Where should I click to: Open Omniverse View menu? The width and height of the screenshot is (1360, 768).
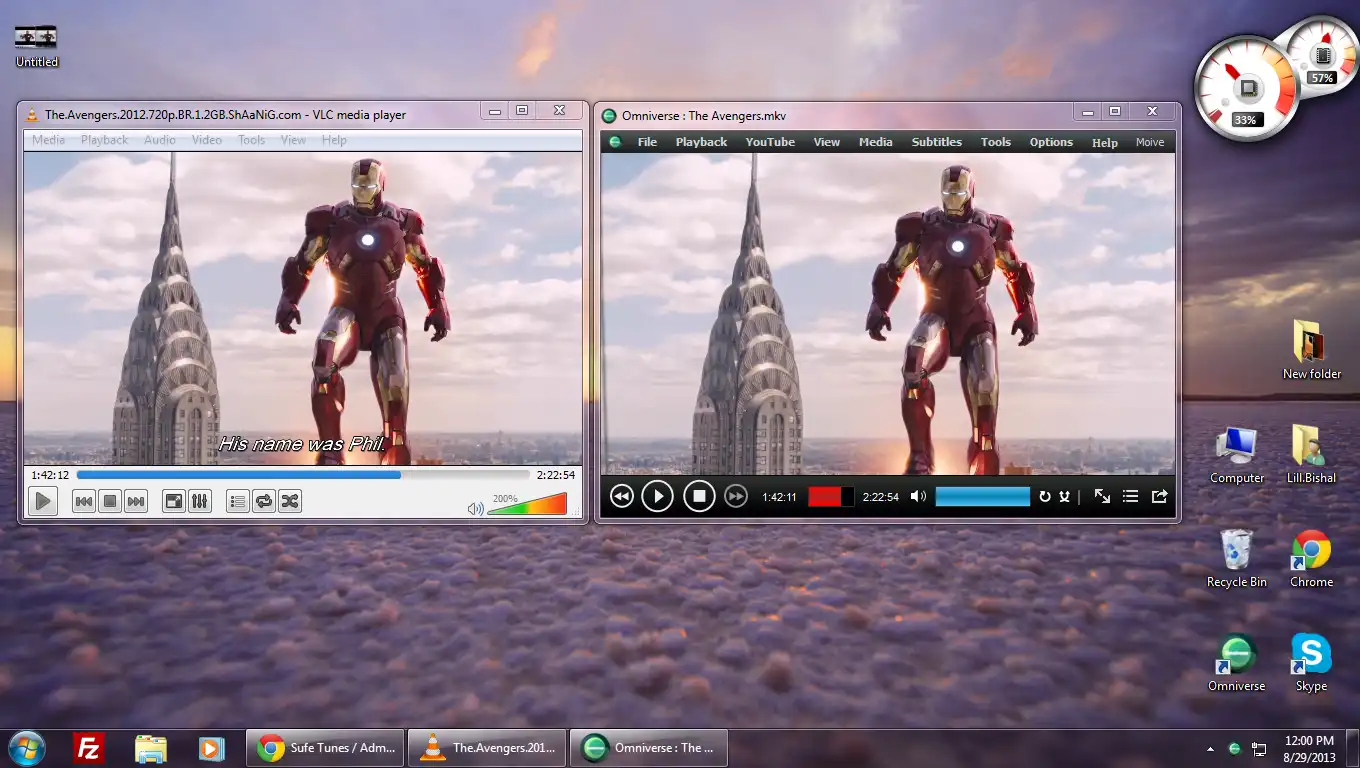pyautogui.click(x=827, y=142)
